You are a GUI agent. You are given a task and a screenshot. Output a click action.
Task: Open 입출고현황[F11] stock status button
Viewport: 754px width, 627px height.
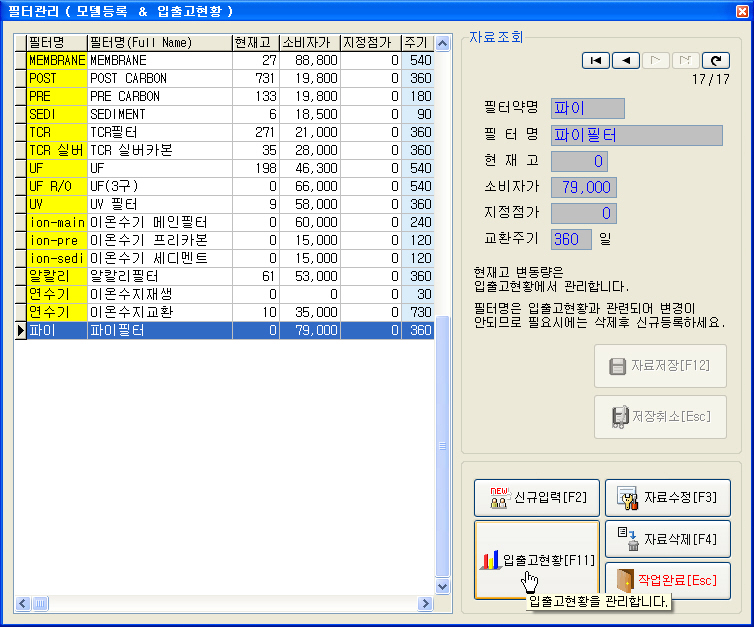[x=537, y=560]
